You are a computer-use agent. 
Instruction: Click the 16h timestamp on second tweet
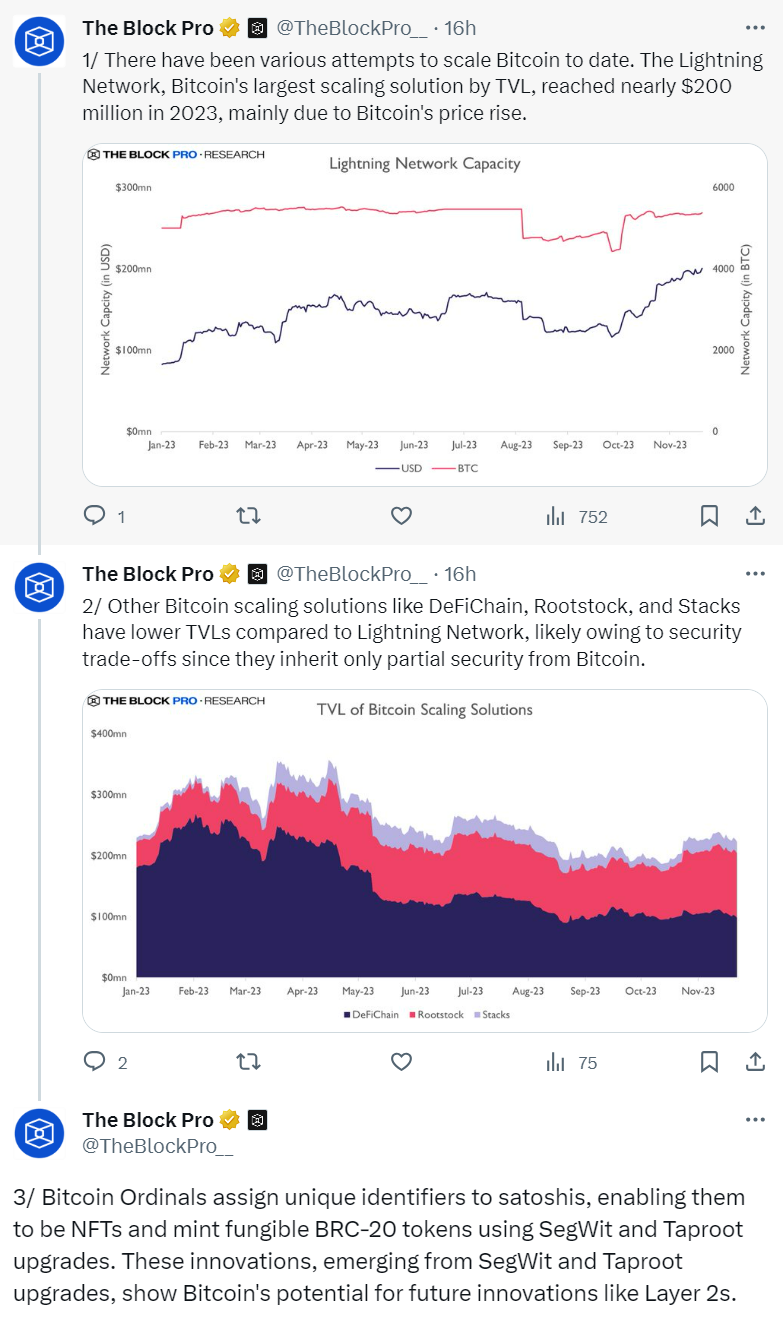(x=460, y=574)
